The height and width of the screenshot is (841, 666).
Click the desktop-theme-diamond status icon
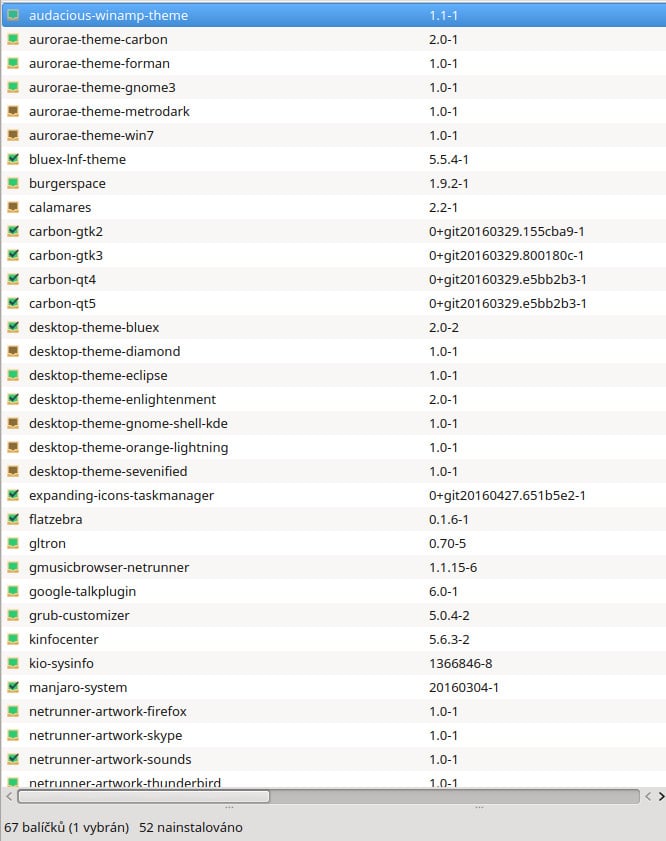click(13, 351)
